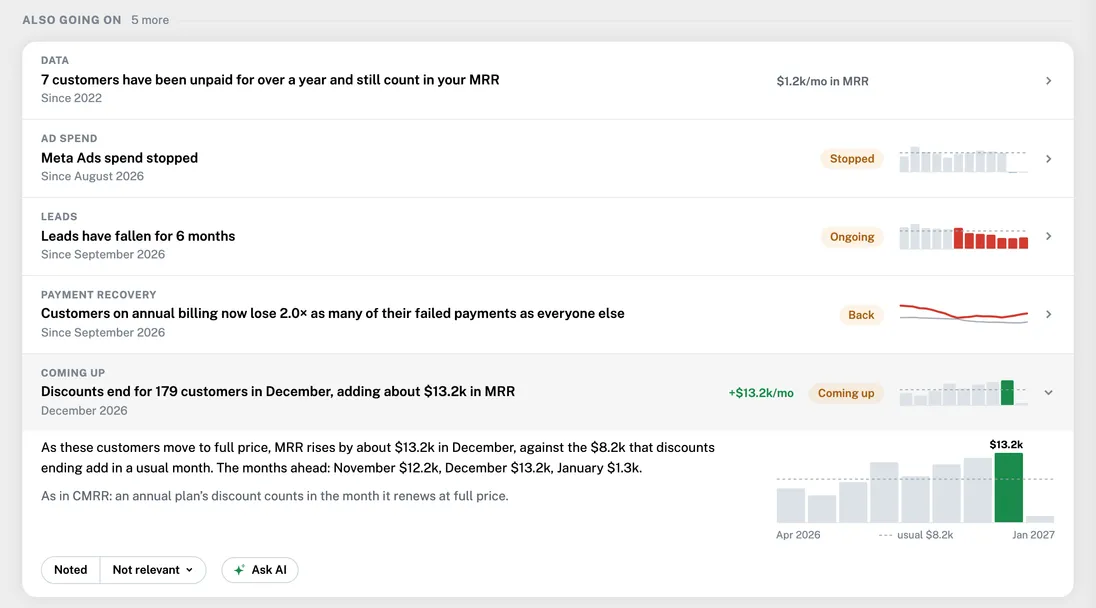Viewport: 1096px width, 608px height.
Task: Open the Leads red bar sparkline
Action: pyautogui.click(x=963, y=237)
